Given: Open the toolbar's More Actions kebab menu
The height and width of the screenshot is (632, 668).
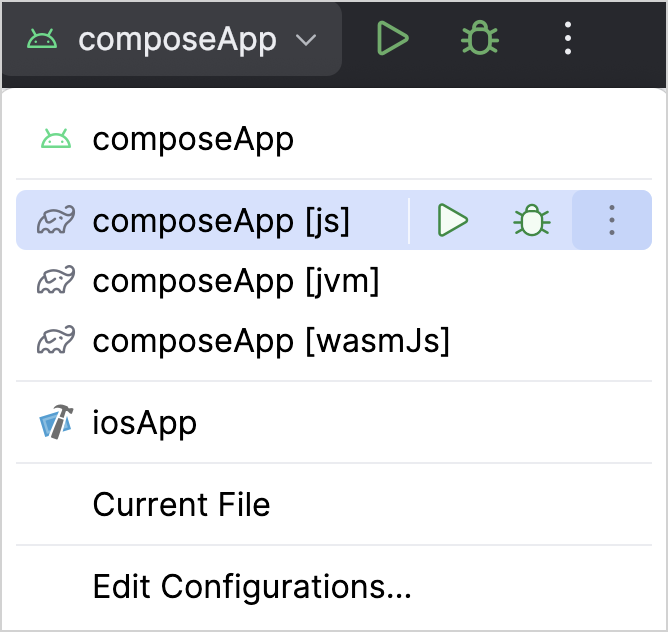Looking at the screenshot, I should point(567,39).
